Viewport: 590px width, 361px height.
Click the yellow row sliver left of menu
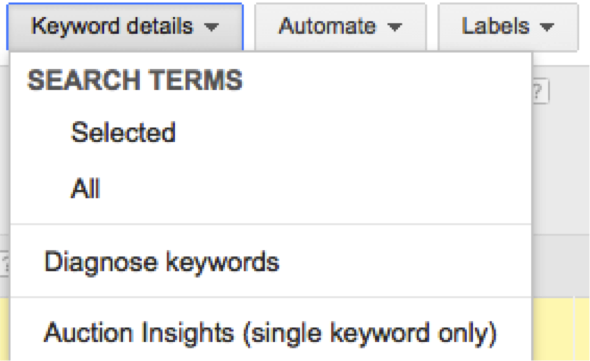click(x=5, y=329)
